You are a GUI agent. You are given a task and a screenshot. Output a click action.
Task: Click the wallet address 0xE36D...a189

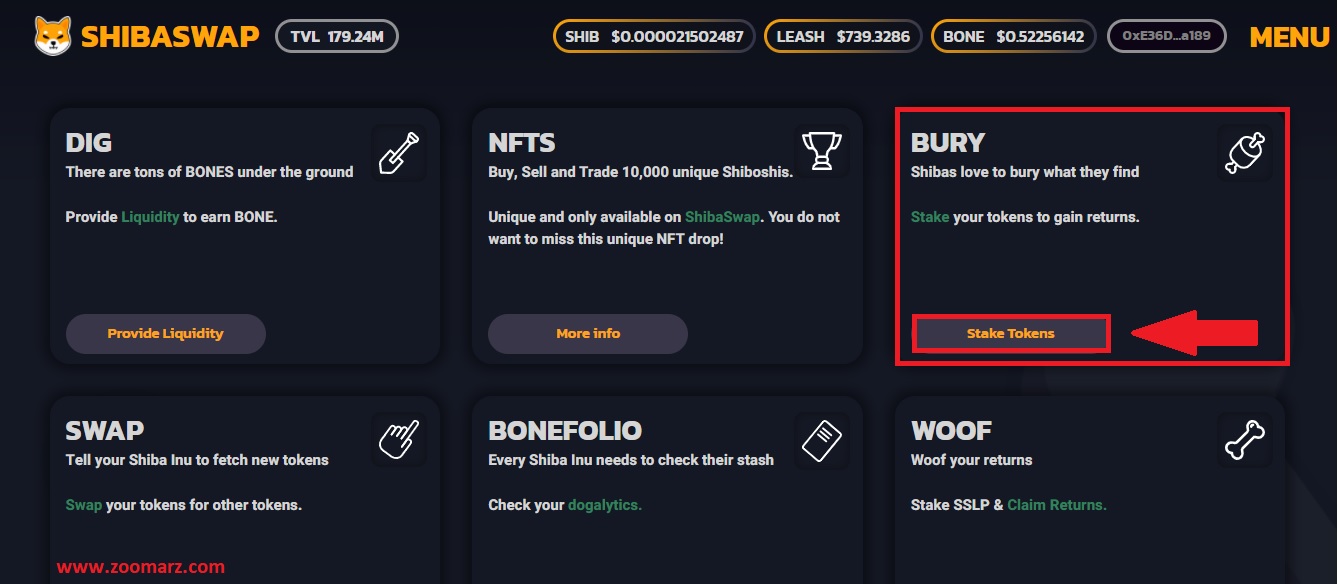click(x=1167, y=36)
